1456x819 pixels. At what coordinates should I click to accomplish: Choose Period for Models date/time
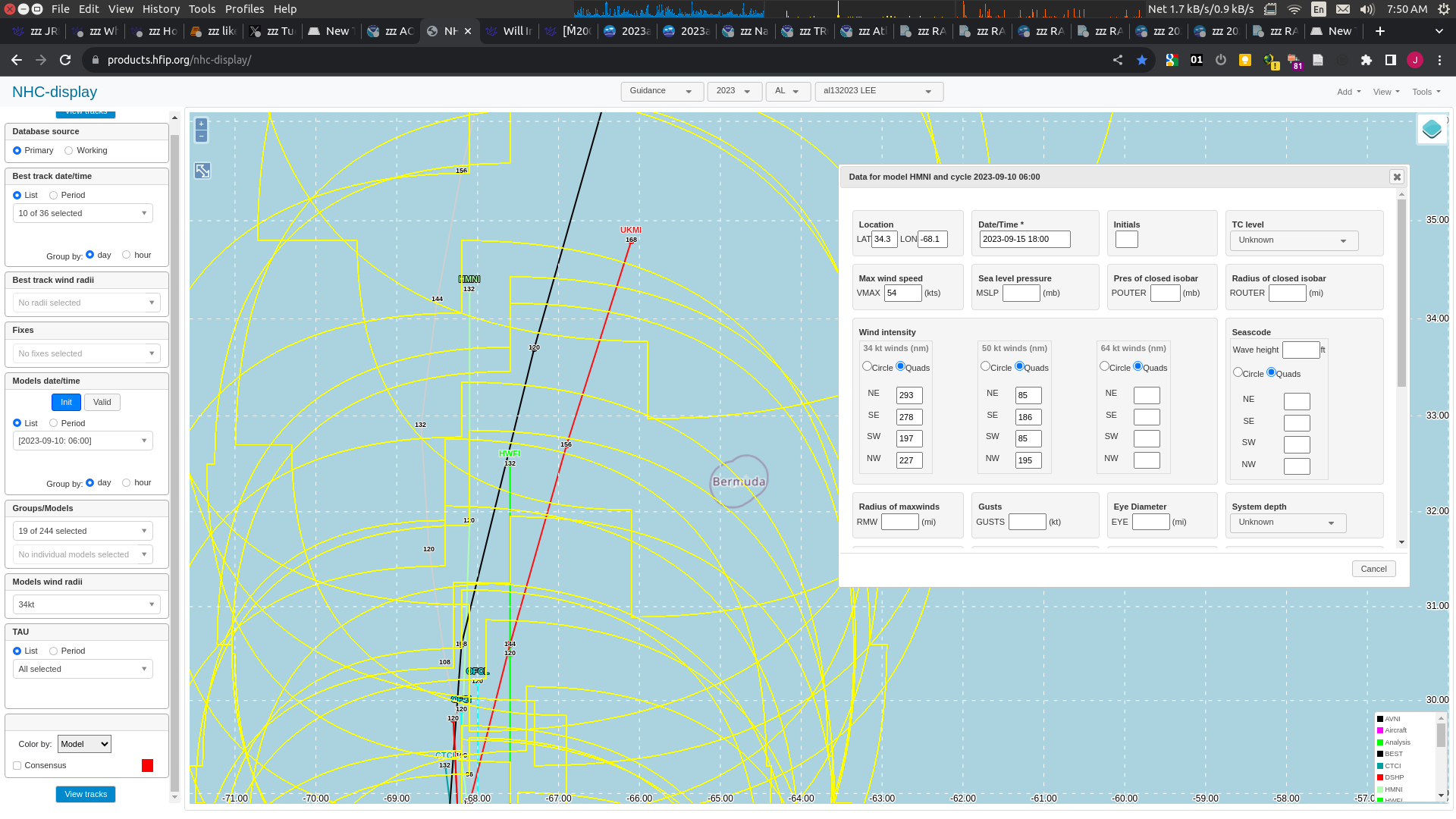[53, 423]
